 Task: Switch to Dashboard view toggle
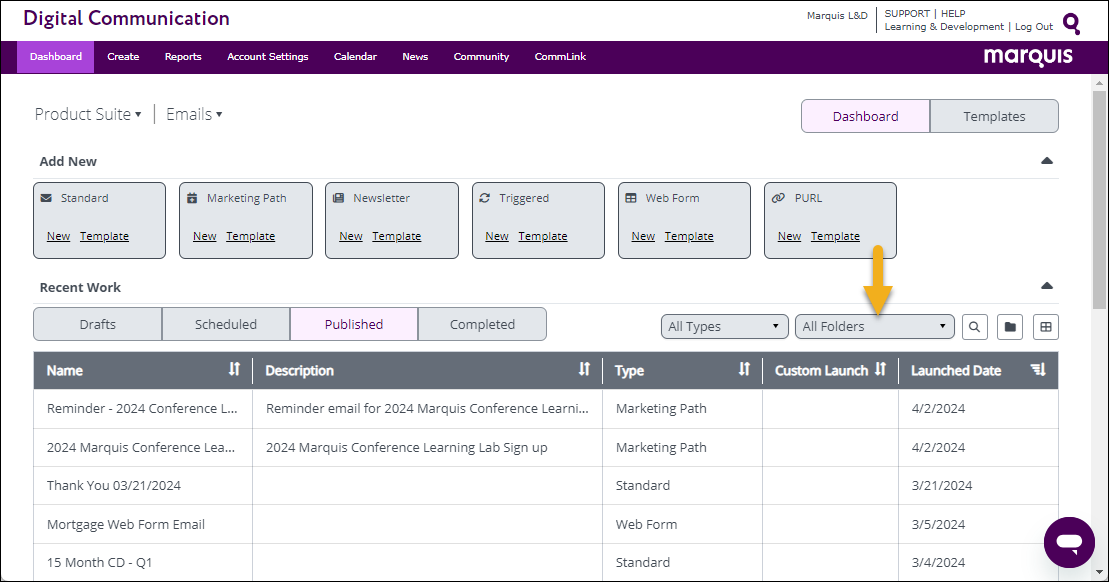865,116
